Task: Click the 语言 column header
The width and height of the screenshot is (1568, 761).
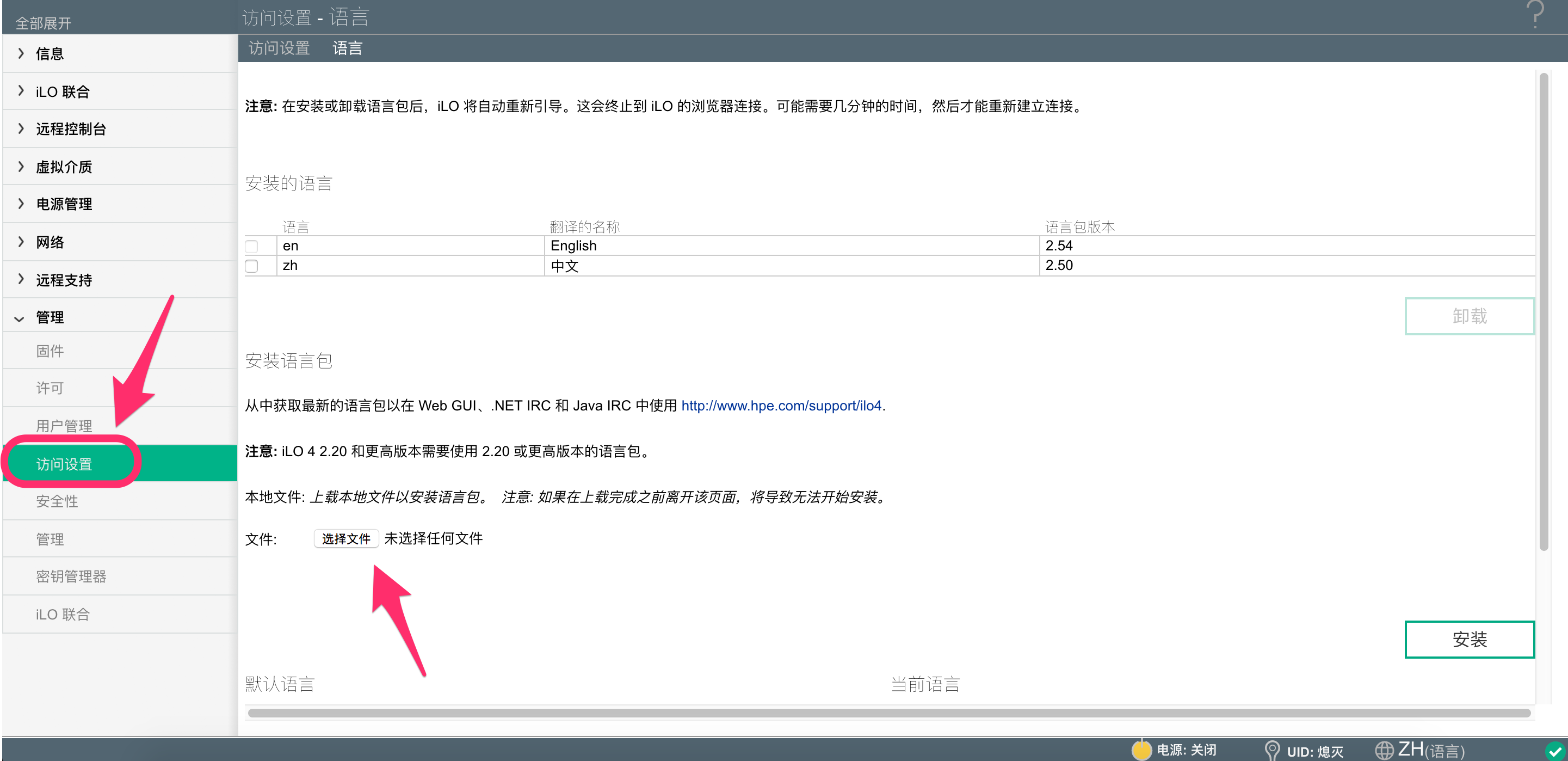Action: 296,227
